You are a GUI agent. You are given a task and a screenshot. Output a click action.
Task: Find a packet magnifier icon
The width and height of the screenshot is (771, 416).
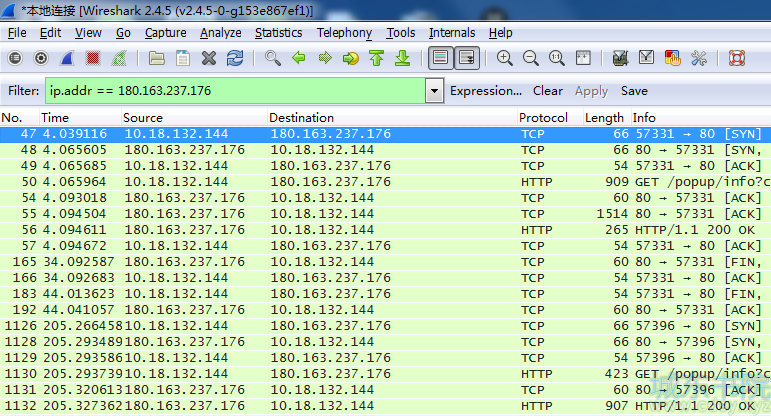point(272,59)
